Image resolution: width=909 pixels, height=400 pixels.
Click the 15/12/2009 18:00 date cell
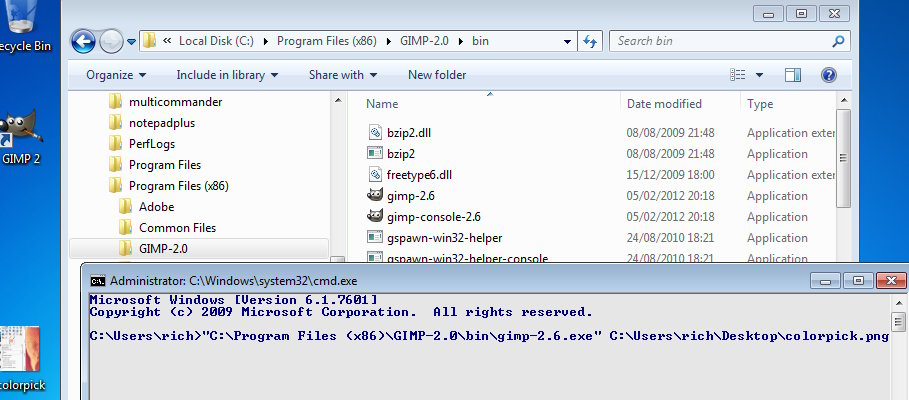(671, 174)
